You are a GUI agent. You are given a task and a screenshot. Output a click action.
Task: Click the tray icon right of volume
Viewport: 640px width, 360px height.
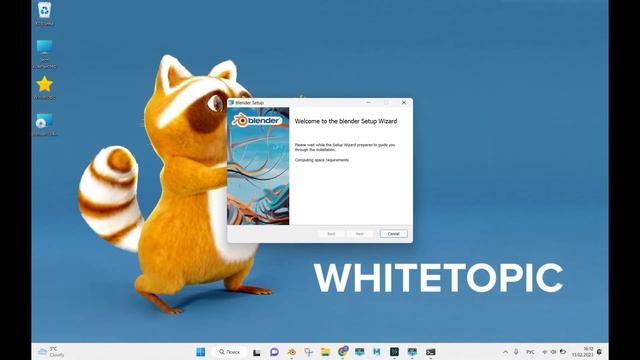pos(563,352)
